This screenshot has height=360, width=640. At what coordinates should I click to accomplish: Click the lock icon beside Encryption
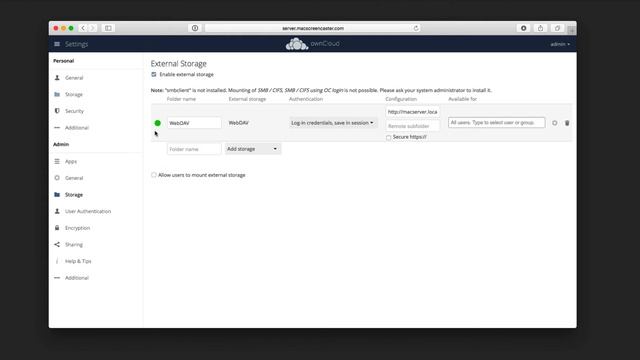click(x=57, y=228)
